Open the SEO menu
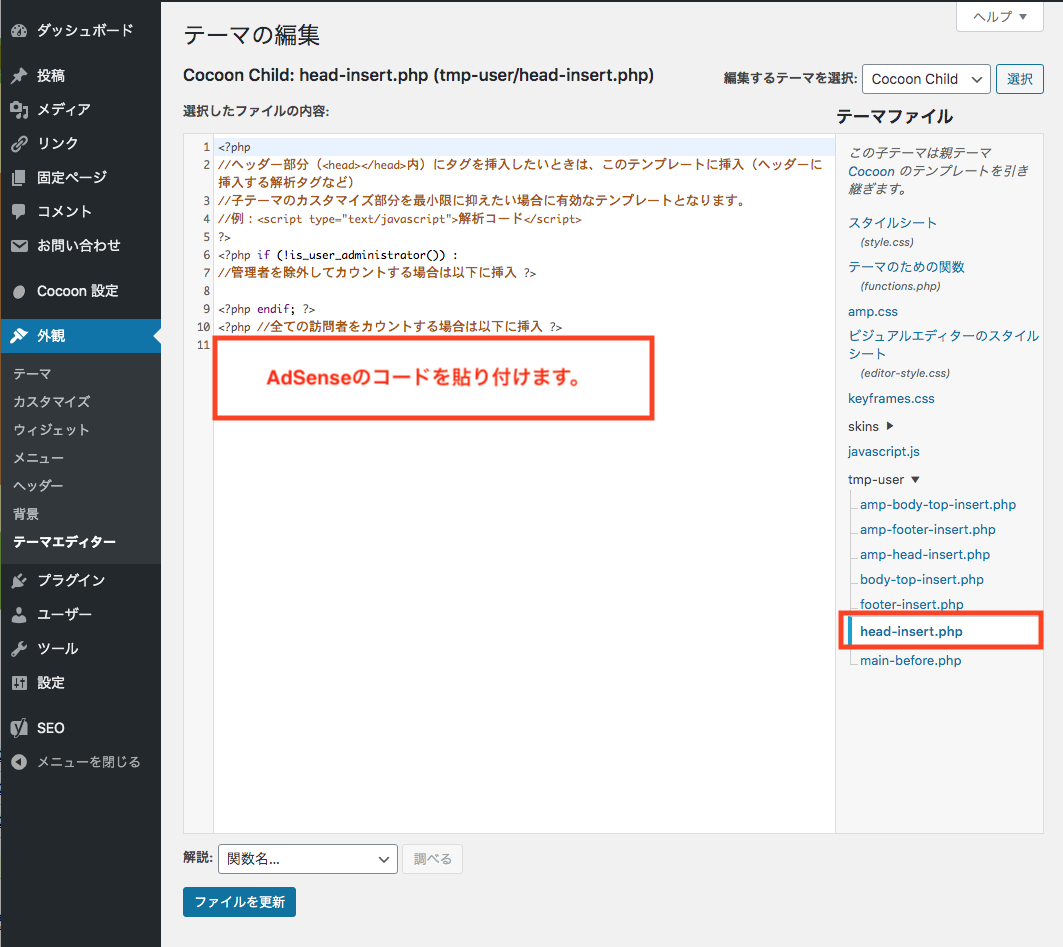This screenshot has height=947, width=1063. (x=51, y=728)
